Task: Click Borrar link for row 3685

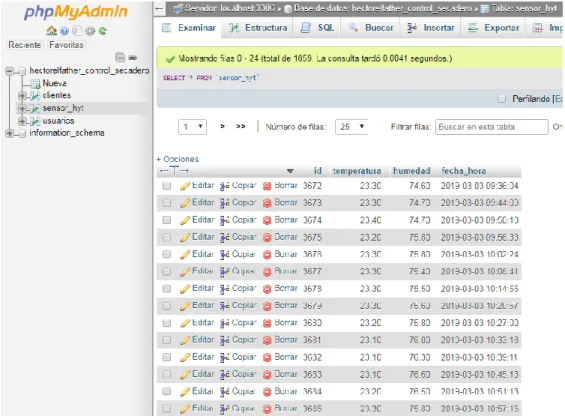Action: pyautogui.click(x=286, y=409)
